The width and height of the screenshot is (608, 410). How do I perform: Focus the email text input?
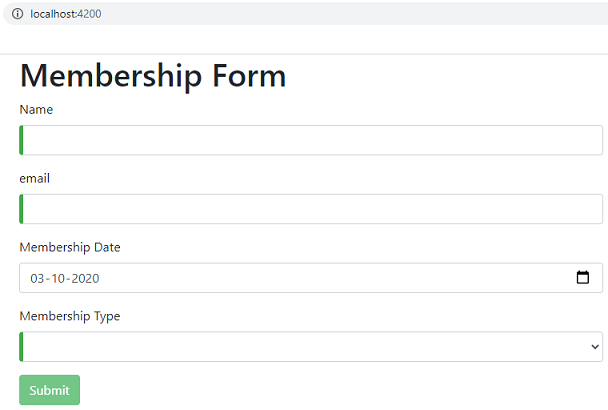click(310, 209)
